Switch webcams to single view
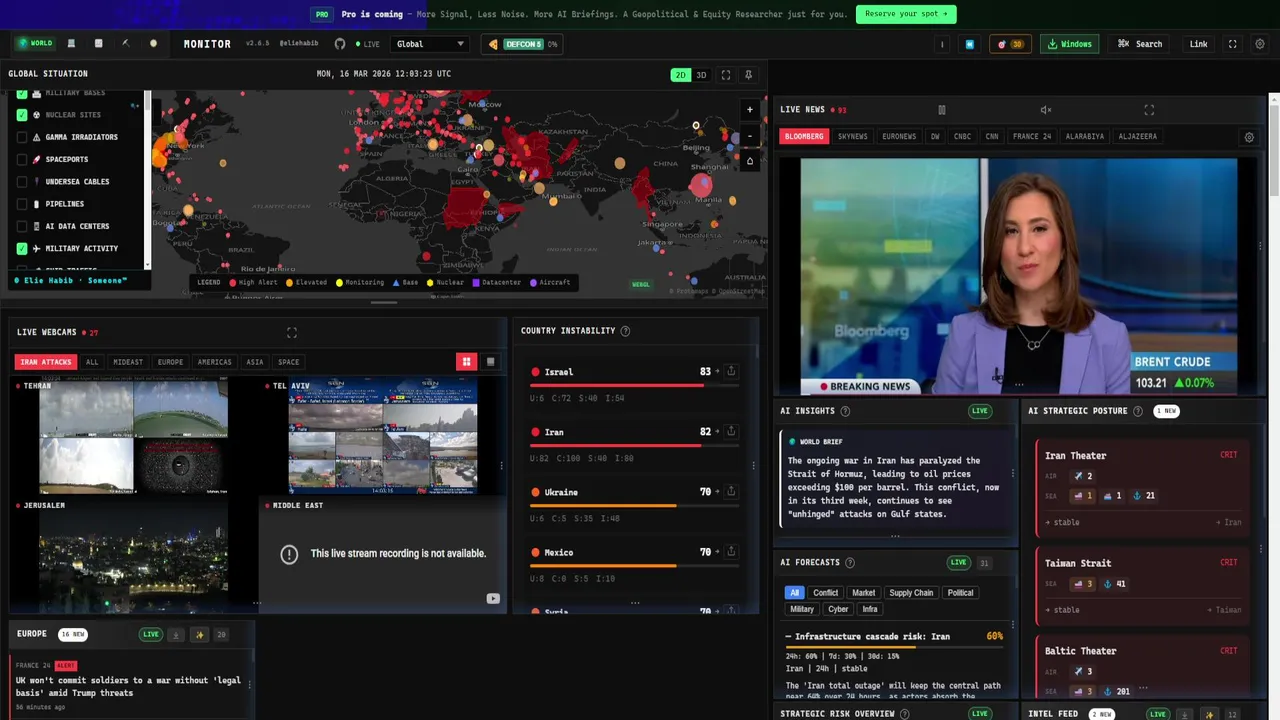1280x720 pixels. (x=490, y=362)
